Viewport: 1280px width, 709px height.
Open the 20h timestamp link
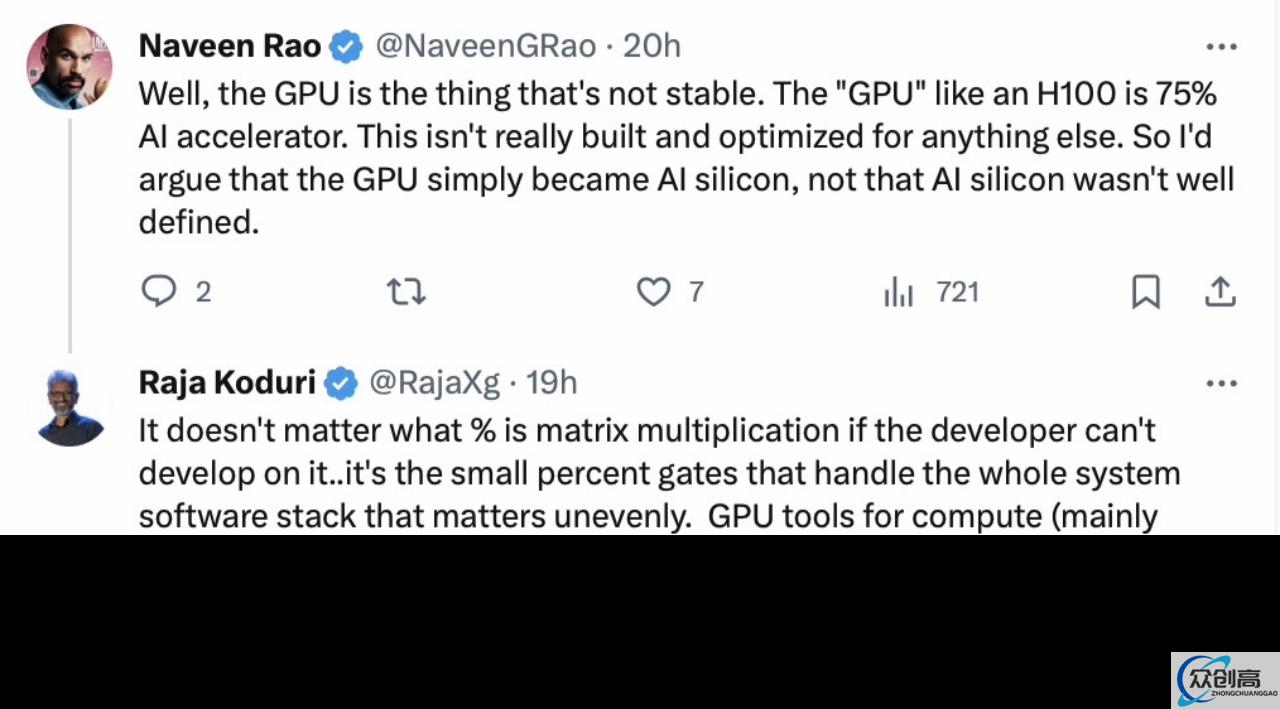pyautogui.click(x=651, y=46)
